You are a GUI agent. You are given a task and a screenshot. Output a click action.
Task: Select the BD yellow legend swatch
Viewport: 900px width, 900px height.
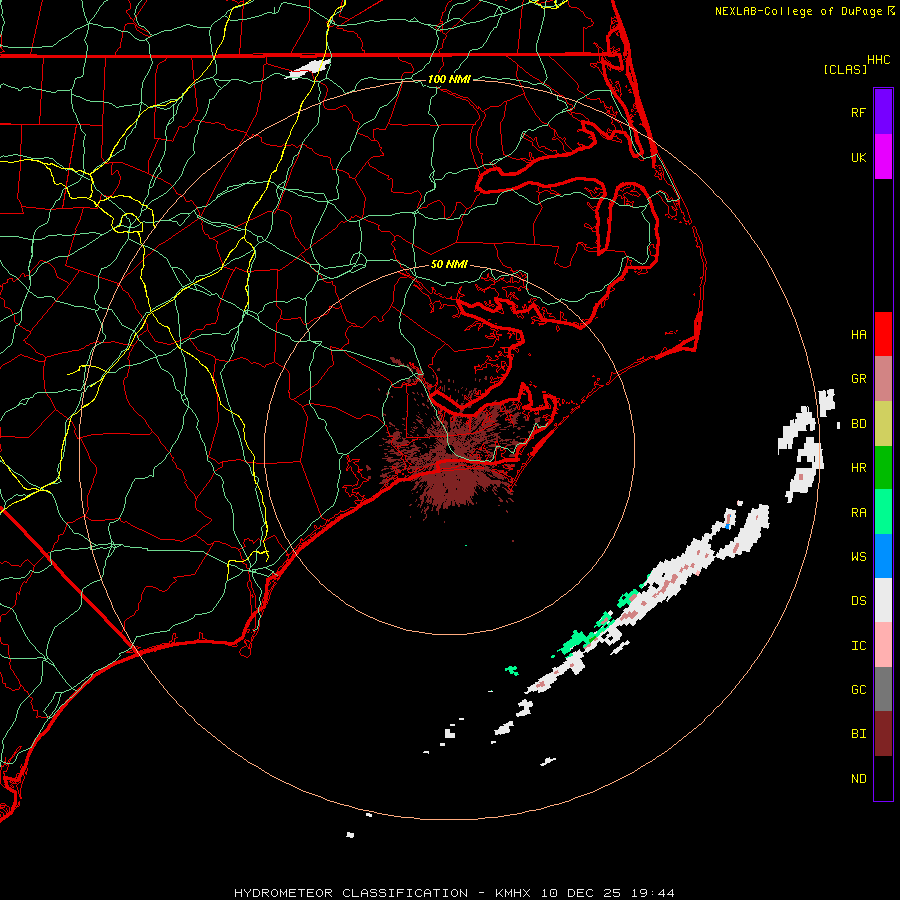click(883, 424)
